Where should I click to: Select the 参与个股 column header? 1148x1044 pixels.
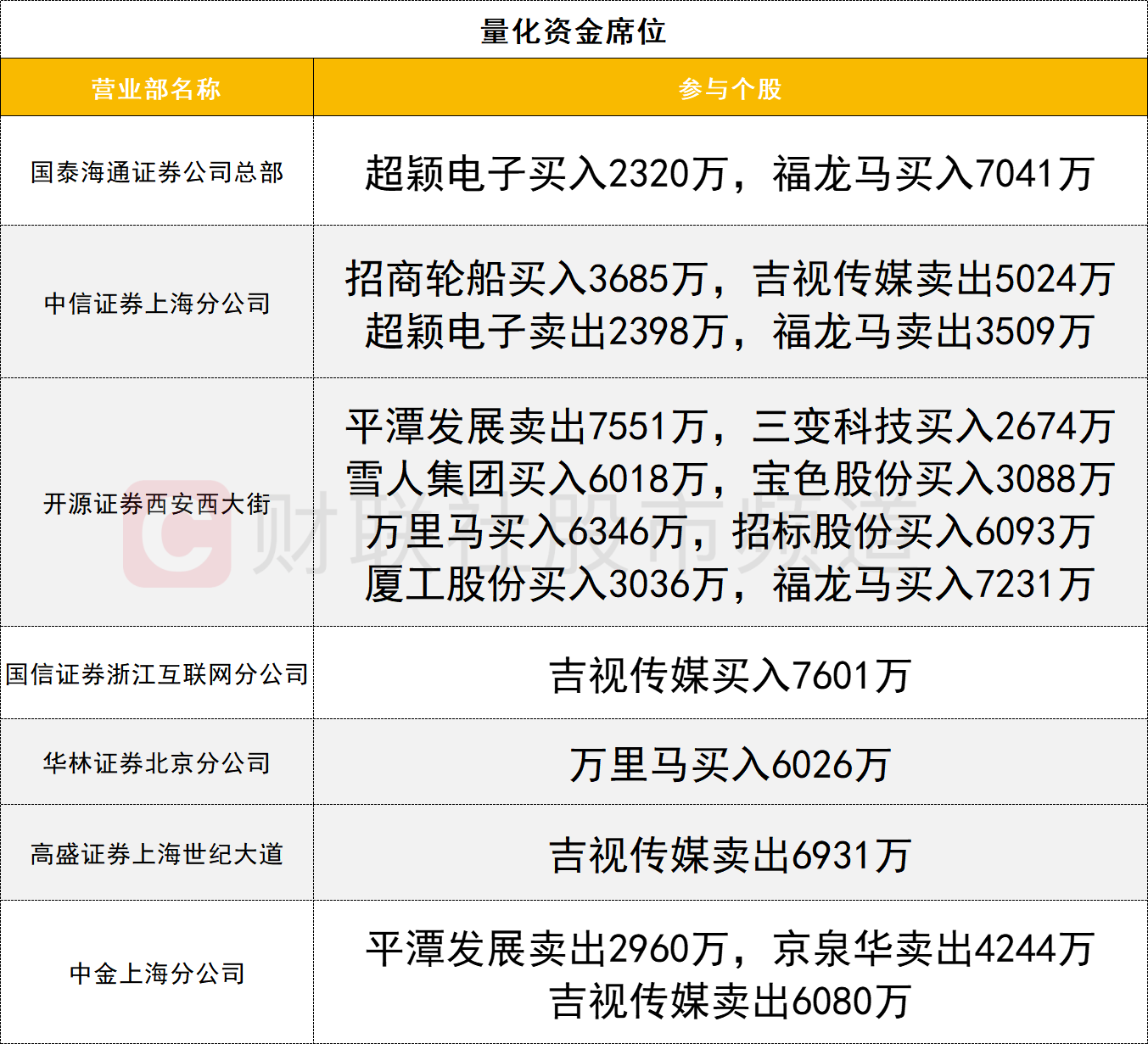(x=730, y=88)
